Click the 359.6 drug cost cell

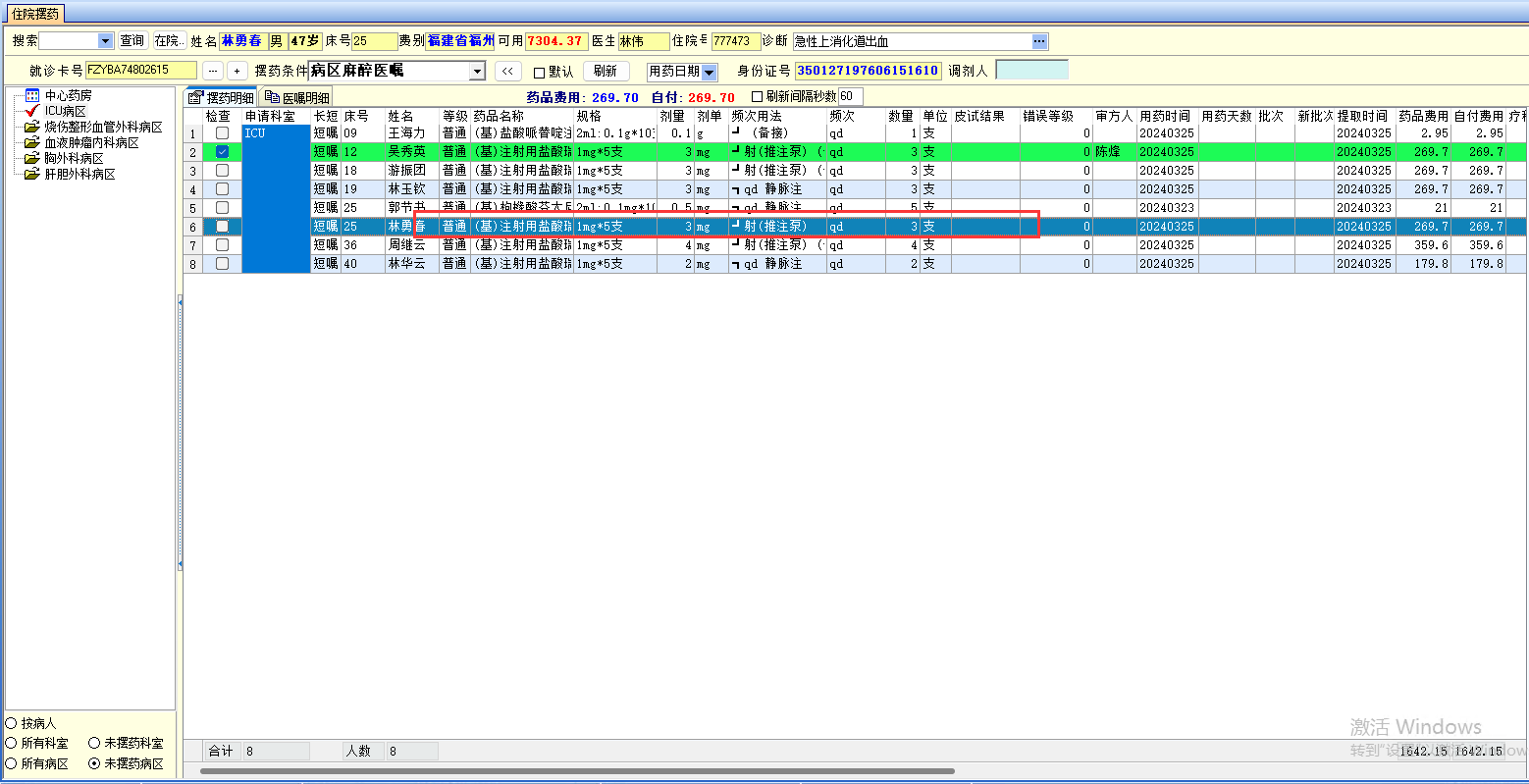[1423, 244]
